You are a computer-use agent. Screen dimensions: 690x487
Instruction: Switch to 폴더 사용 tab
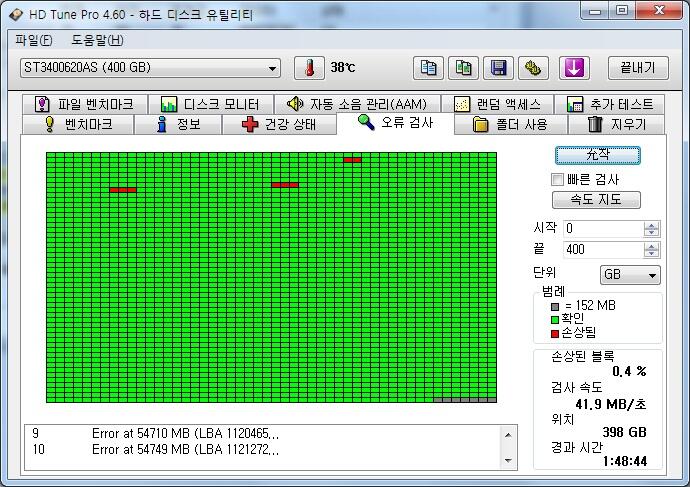tap(510, 124)
